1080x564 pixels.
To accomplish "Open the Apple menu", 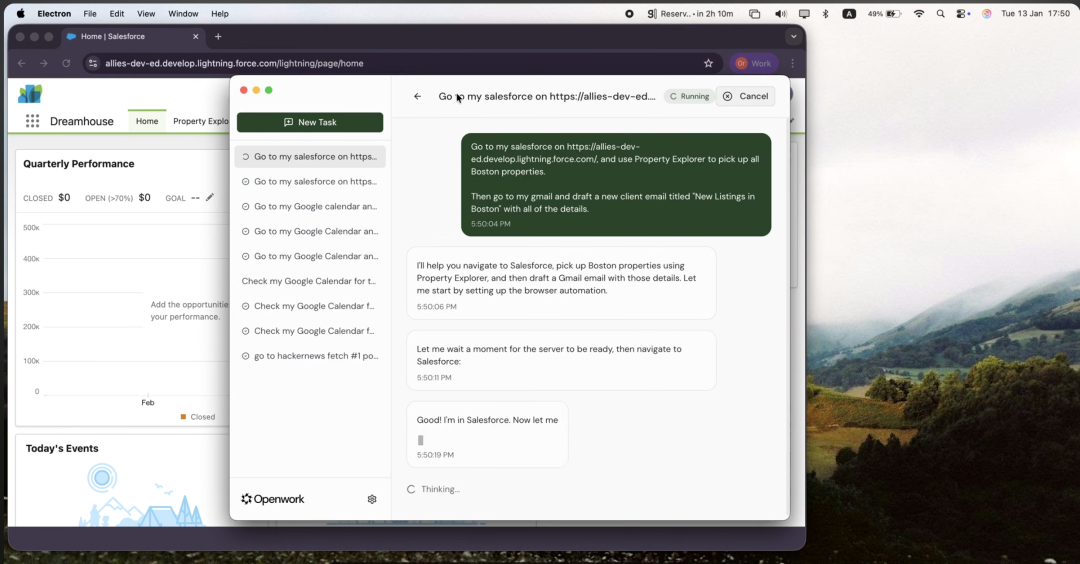I will coord(21,14).
